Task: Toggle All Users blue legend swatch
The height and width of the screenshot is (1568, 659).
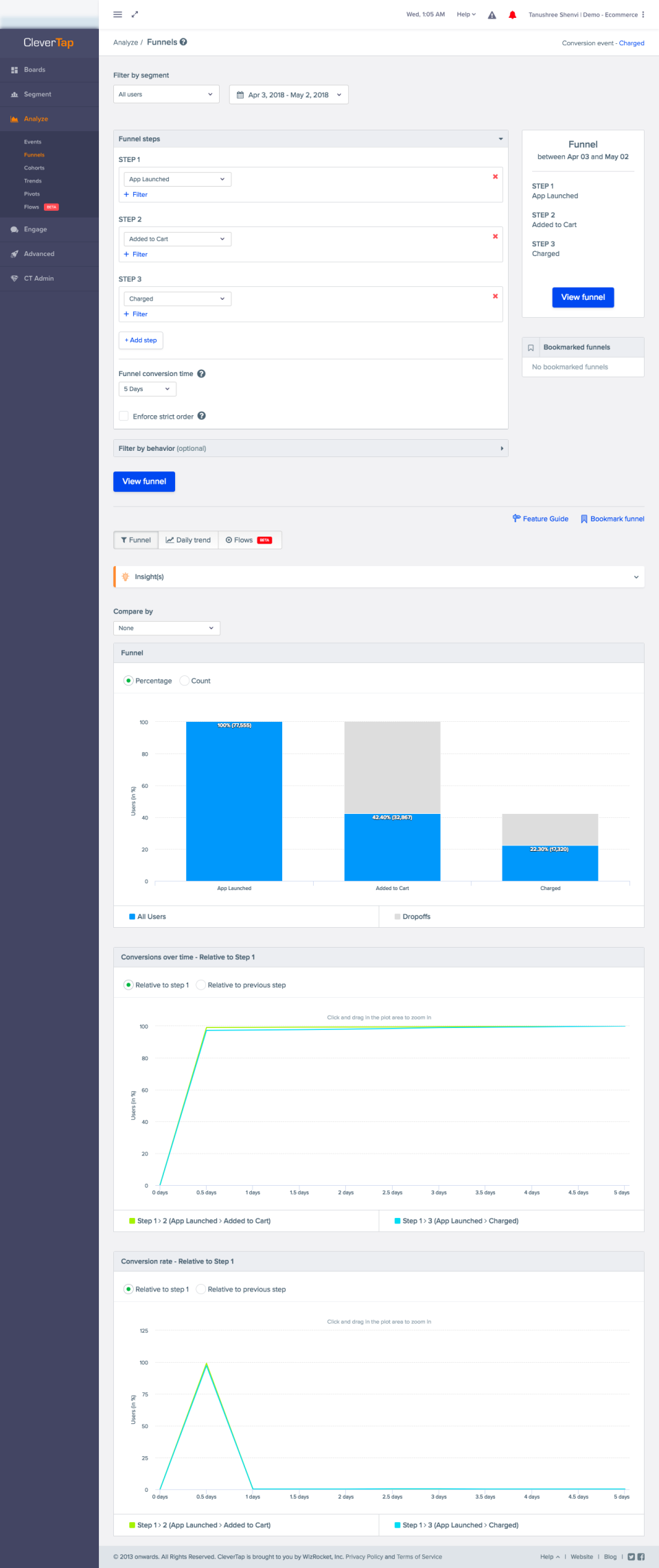Action: (132, 917)
